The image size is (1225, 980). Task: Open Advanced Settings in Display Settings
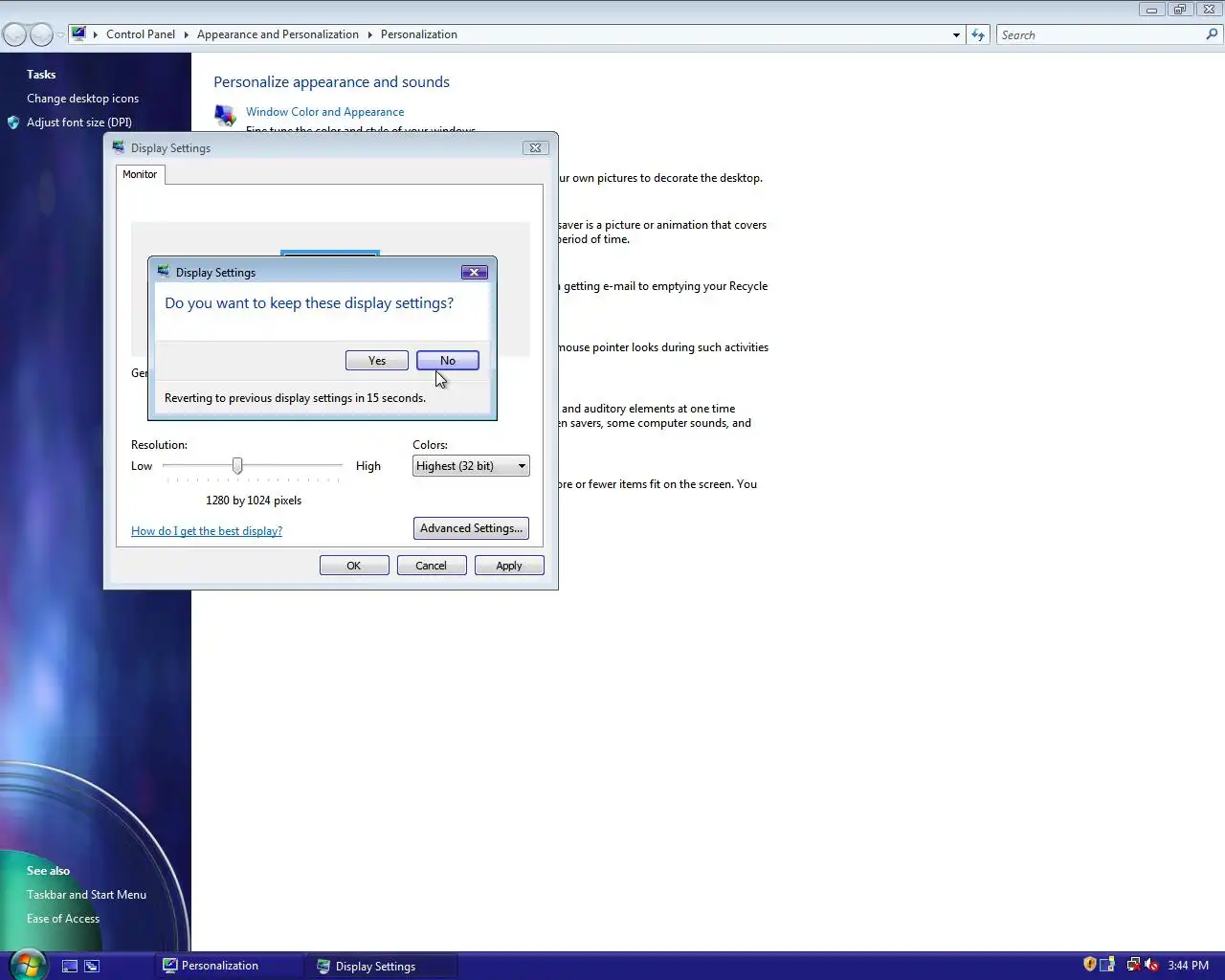coord(471,528)
